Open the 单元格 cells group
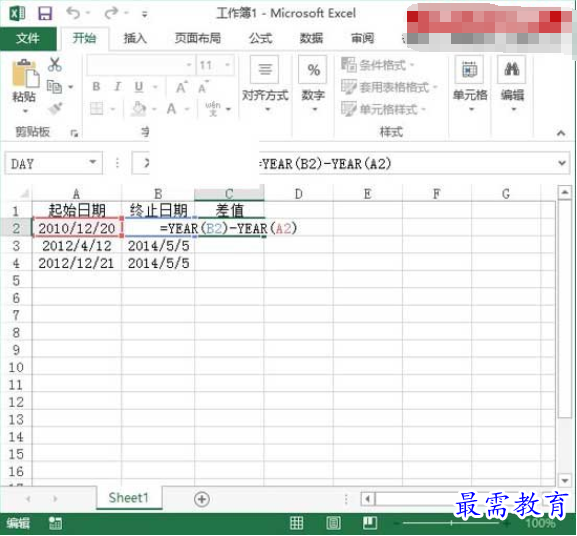The image size is (577, 536). point(470,85)
